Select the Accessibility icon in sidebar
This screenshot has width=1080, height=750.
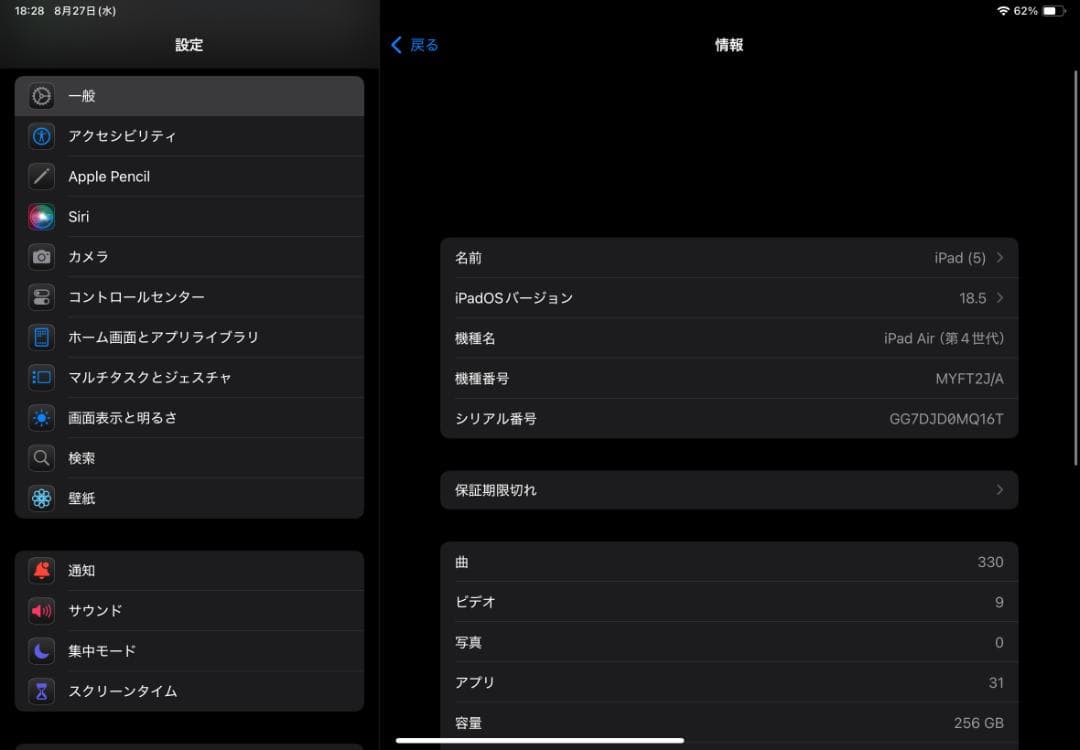(x=40, y=136)
